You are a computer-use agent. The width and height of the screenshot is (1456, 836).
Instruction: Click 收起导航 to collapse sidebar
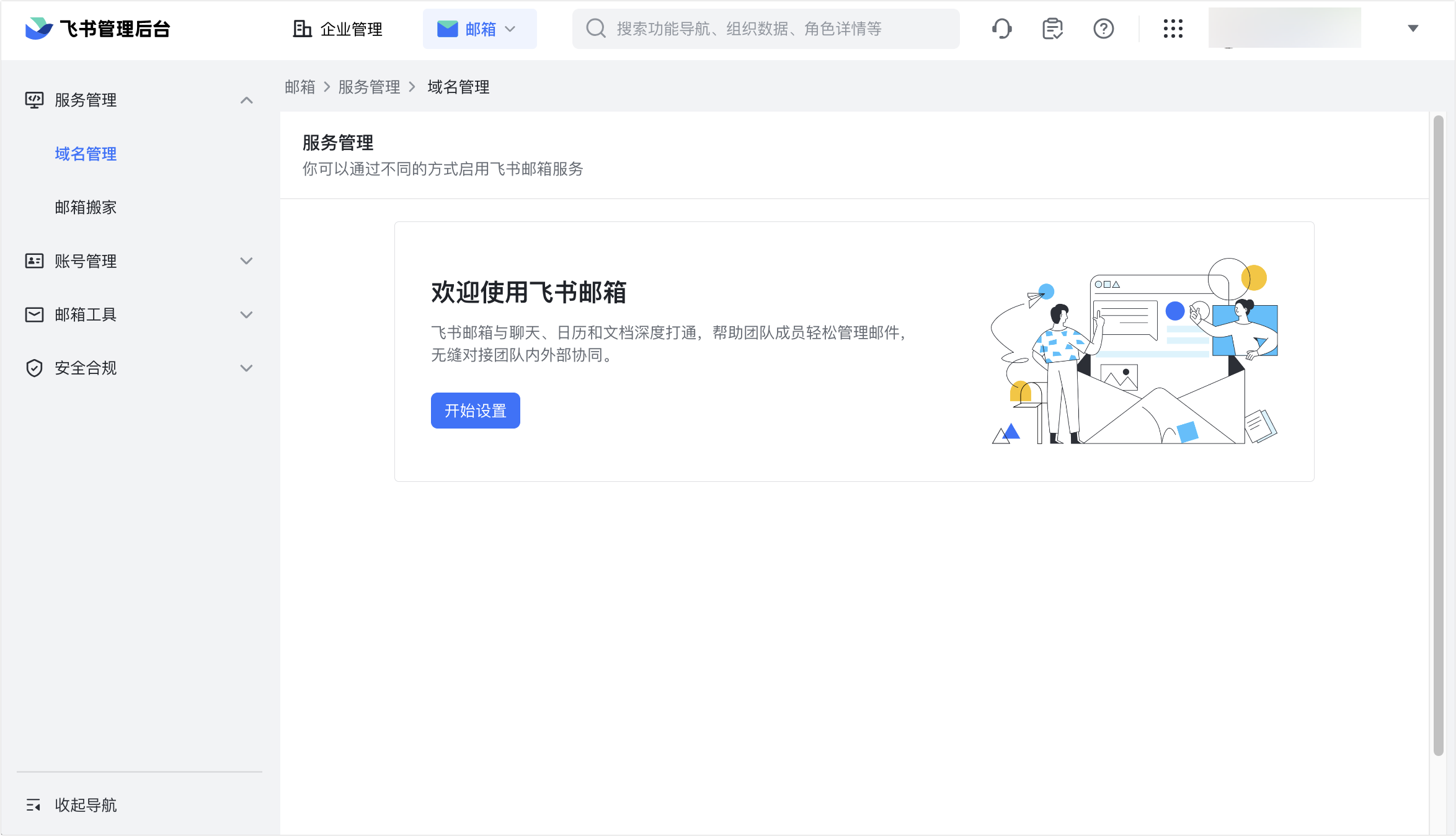click(x=86, y=805)
